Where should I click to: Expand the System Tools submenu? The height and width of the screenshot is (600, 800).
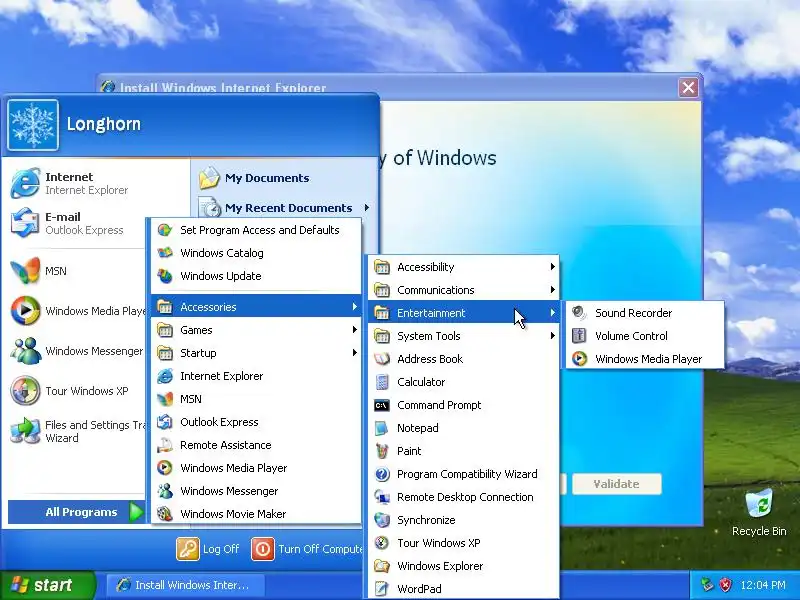point(464,336)
